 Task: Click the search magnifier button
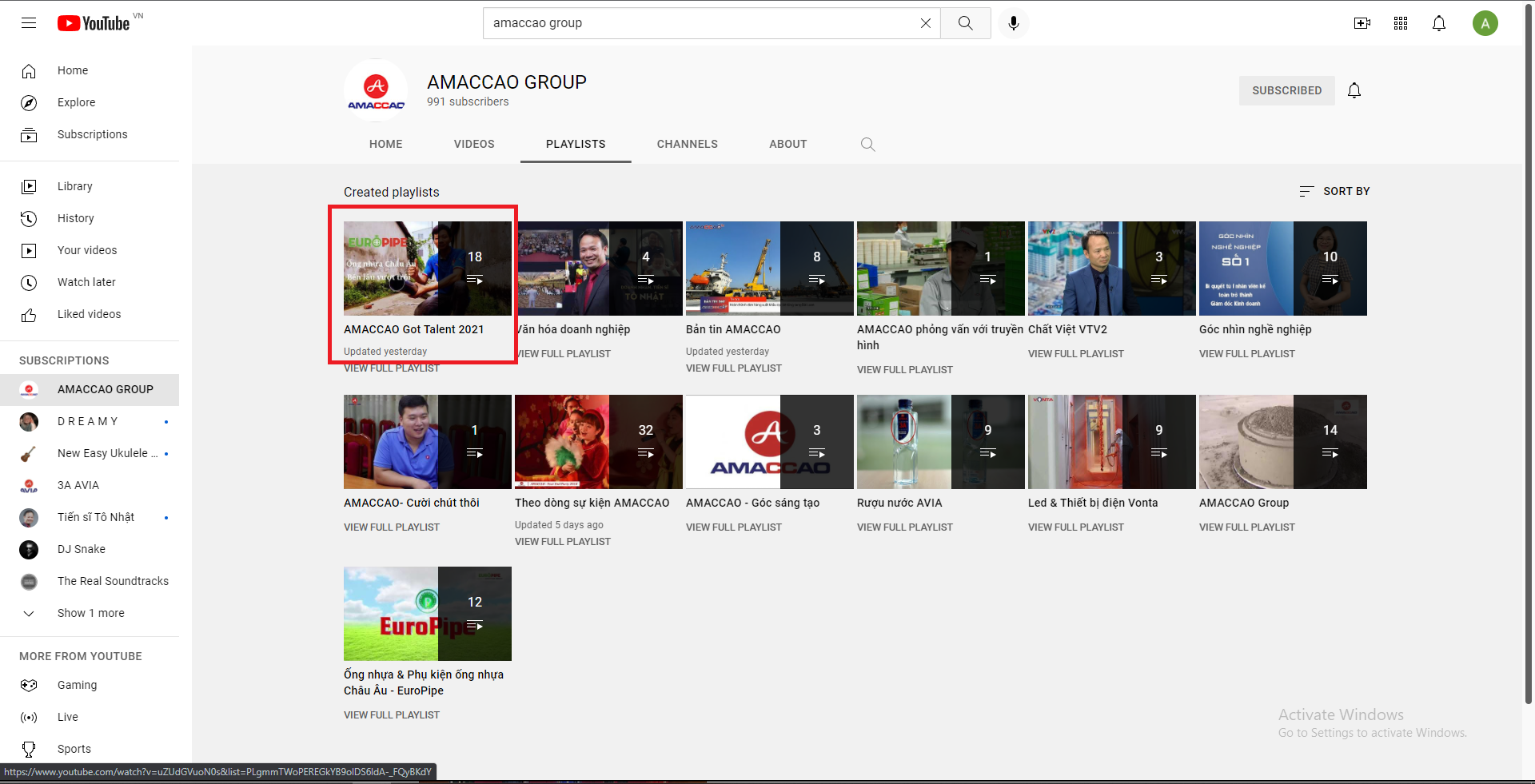click(x=966, y=23)
